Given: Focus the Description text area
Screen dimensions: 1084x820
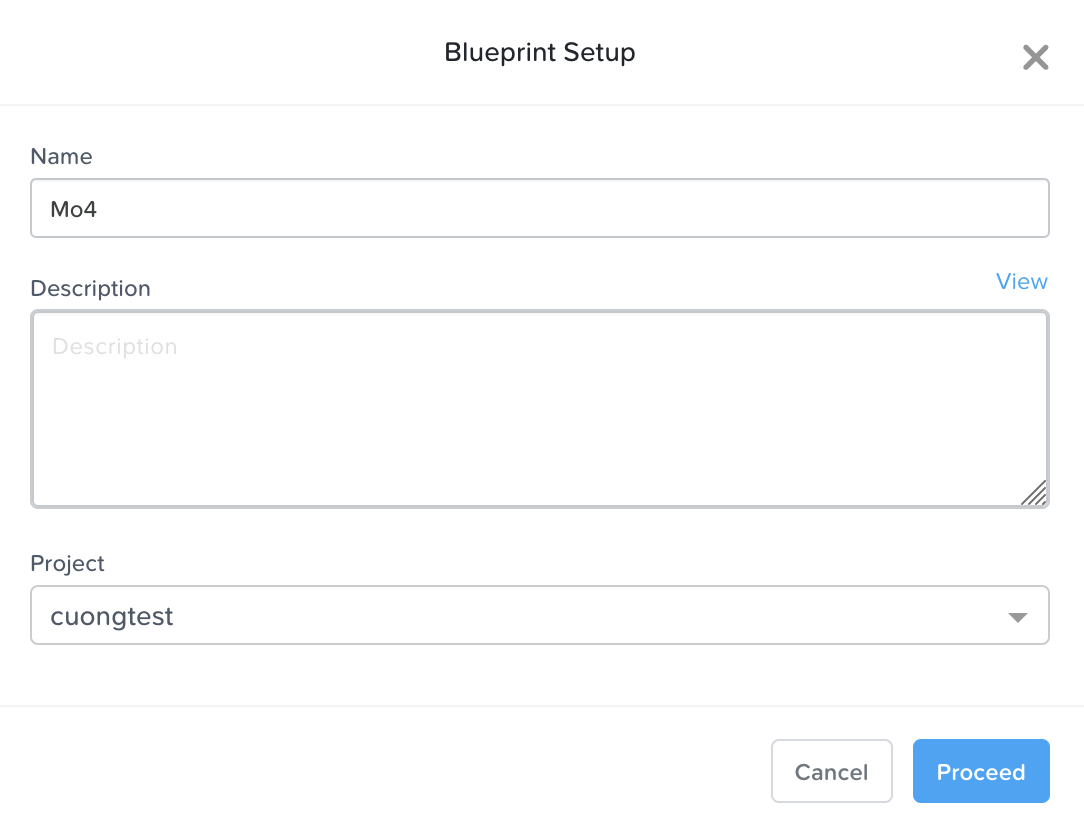Looking at the screenshot, I should pyautogui.click(x=540, y=410).
